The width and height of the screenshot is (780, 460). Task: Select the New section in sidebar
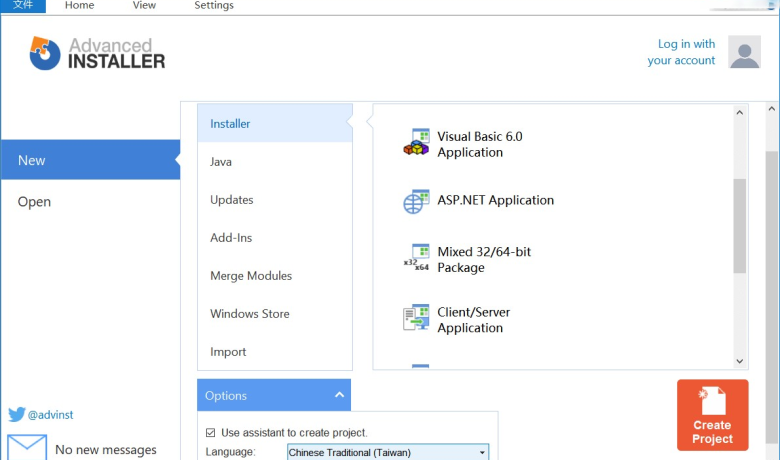coord(91,160)
